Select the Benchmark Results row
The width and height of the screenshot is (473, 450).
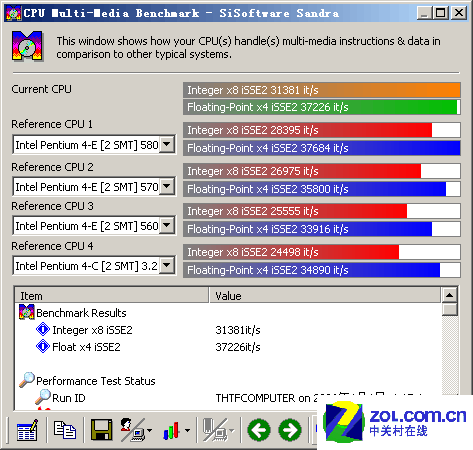(x=228, y=313)
